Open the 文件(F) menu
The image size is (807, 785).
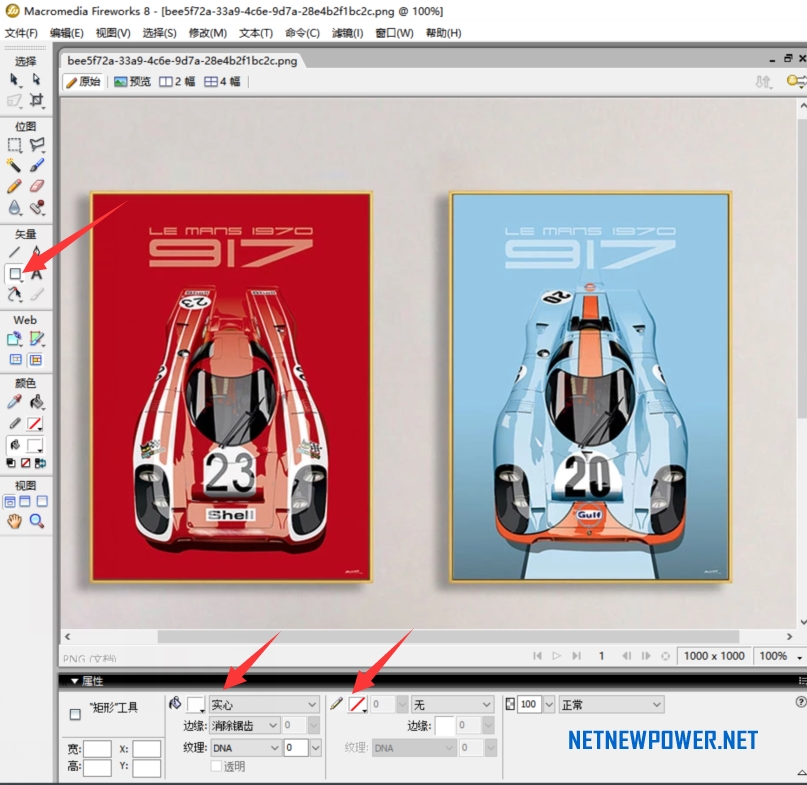pyautogui.click(x=21, y=33)
